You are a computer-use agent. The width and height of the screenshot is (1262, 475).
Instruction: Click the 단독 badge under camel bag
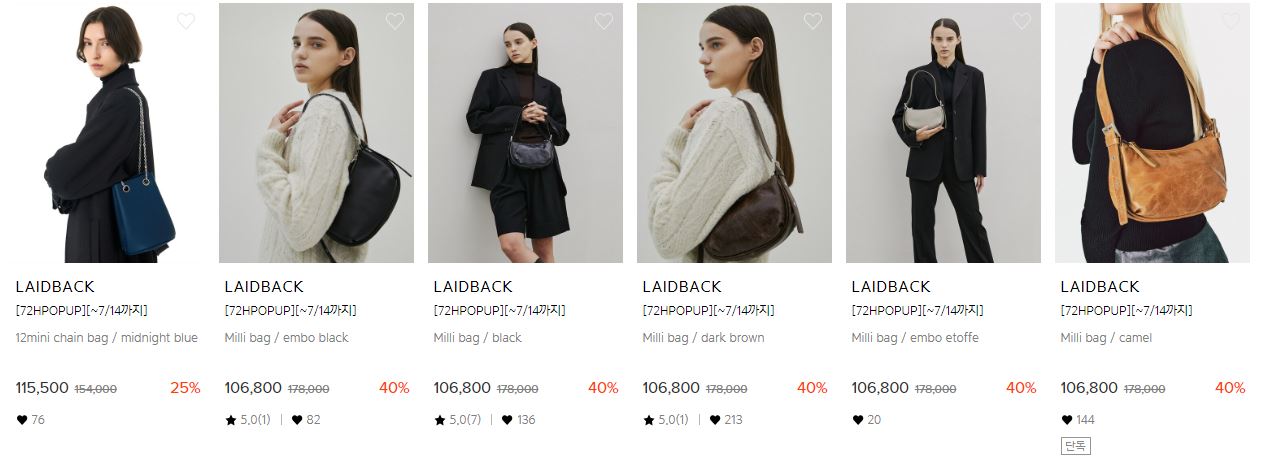tap(1075, 446)
